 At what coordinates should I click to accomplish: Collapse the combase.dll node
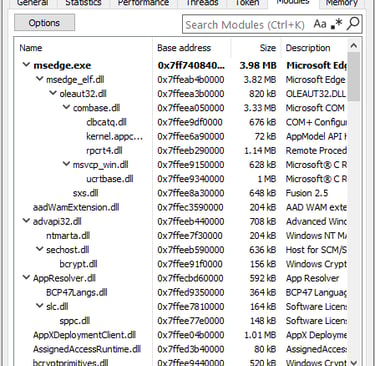click(66, 108)
